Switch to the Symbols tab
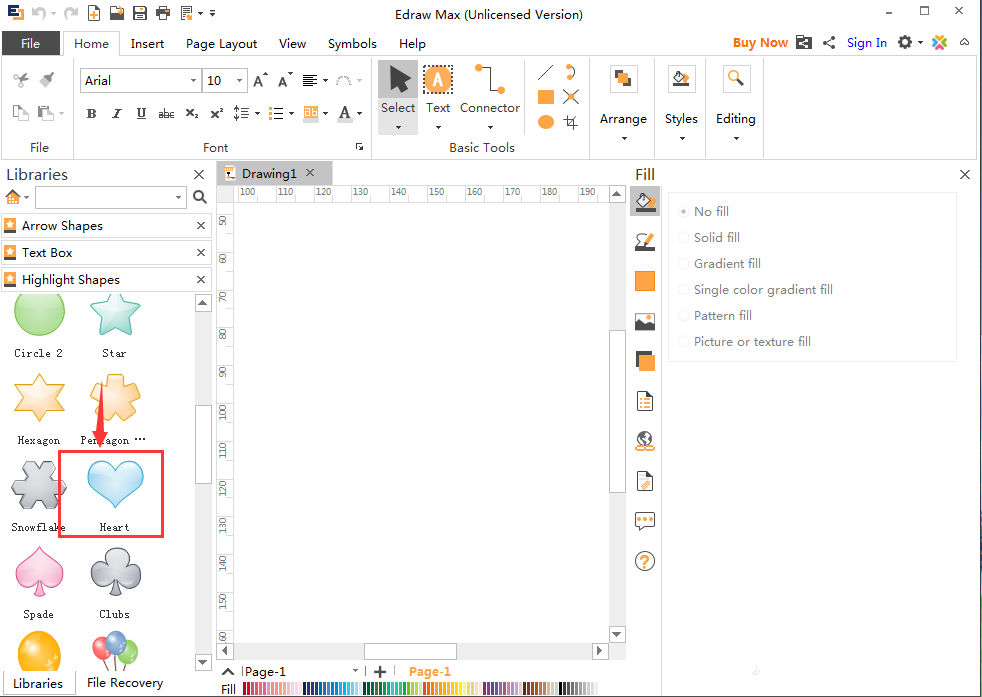Viewport: 982px width, 697px height. click(352, 43)
